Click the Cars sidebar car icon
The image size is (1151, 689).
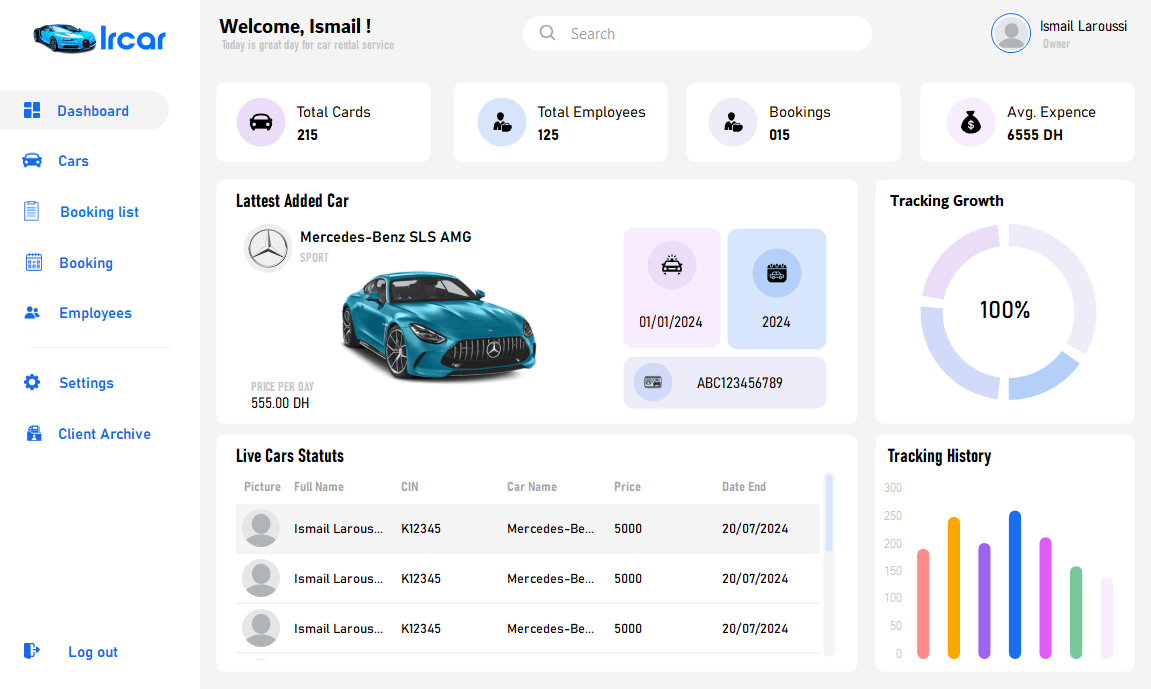[32, 160]
